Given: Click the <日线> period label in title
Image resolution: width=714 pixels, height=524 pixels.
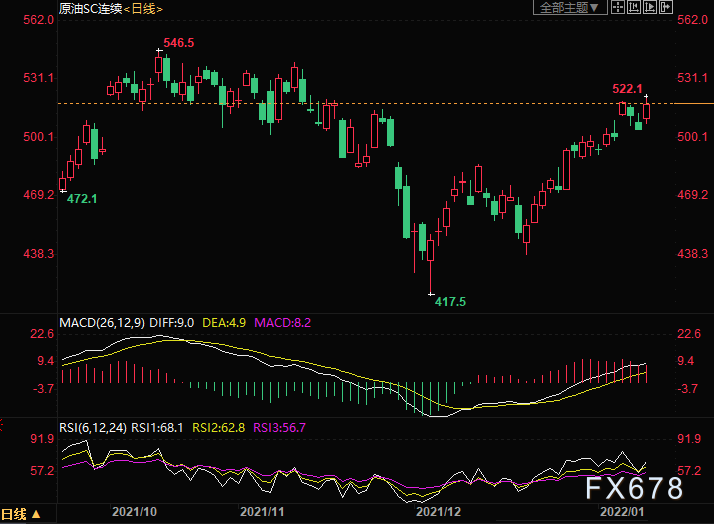Looking at the screenshot, I should [143, 8].
